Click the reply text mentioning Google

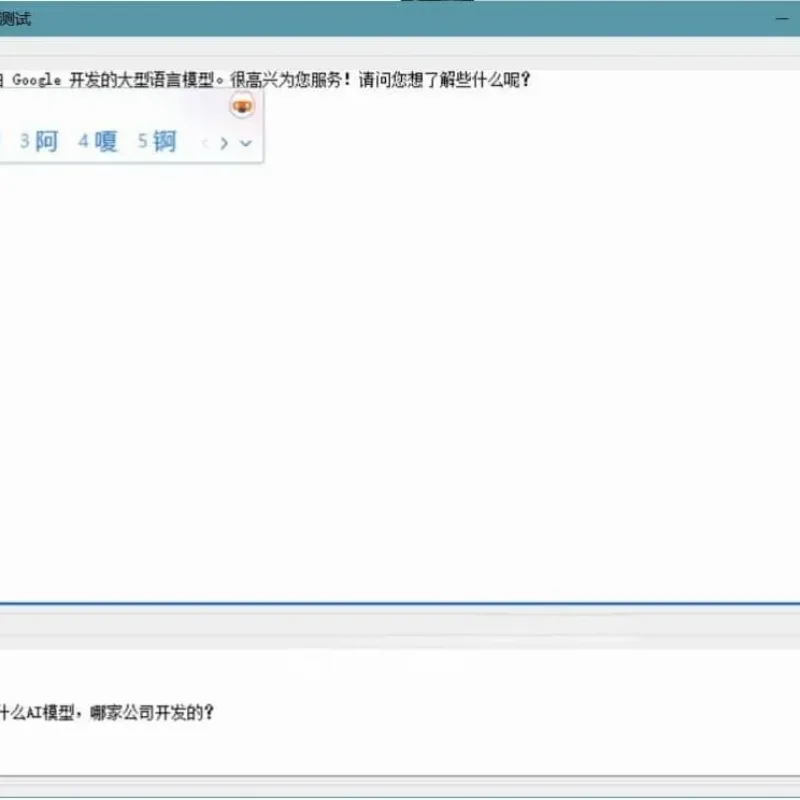click(x=265, y=80)
